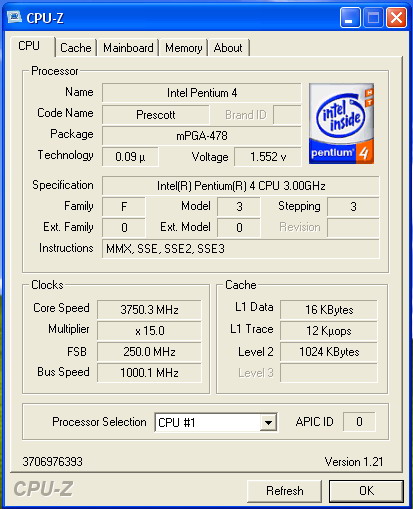
Task: Click the Level 2 cache value field
Action: (329, 352)
